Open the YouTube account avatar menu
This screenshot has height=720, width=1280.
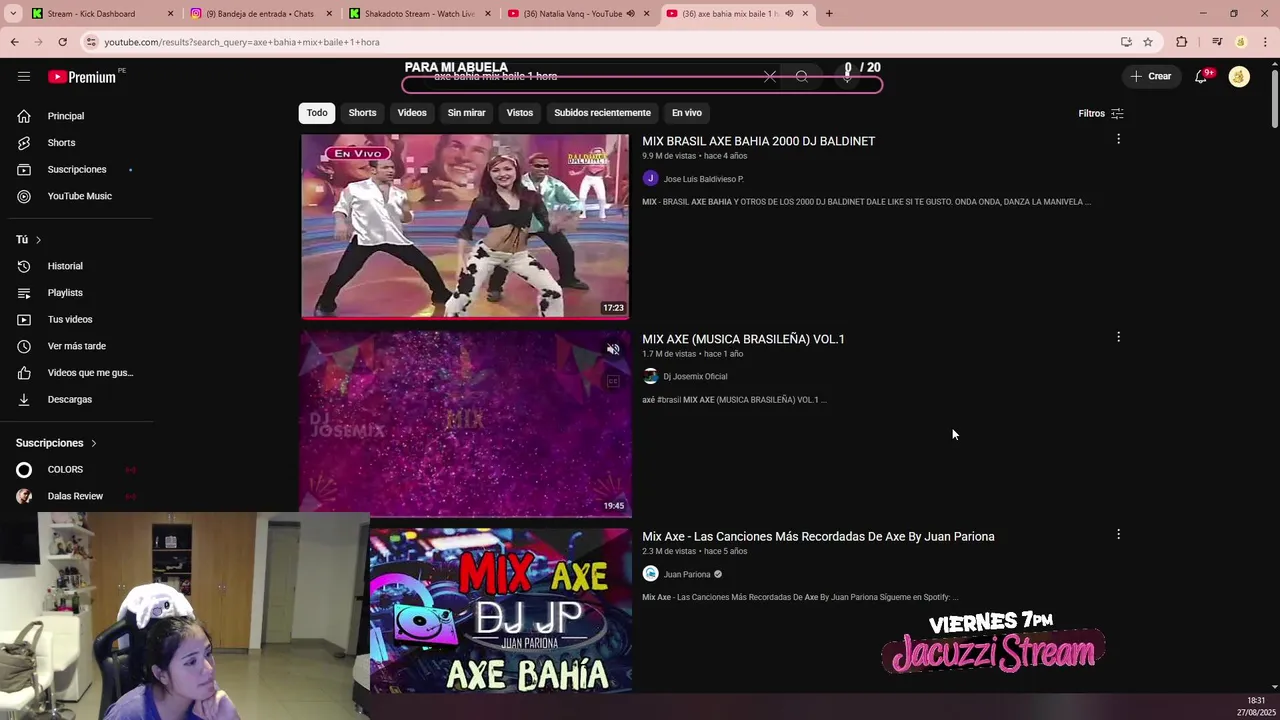pos(1239,76)
